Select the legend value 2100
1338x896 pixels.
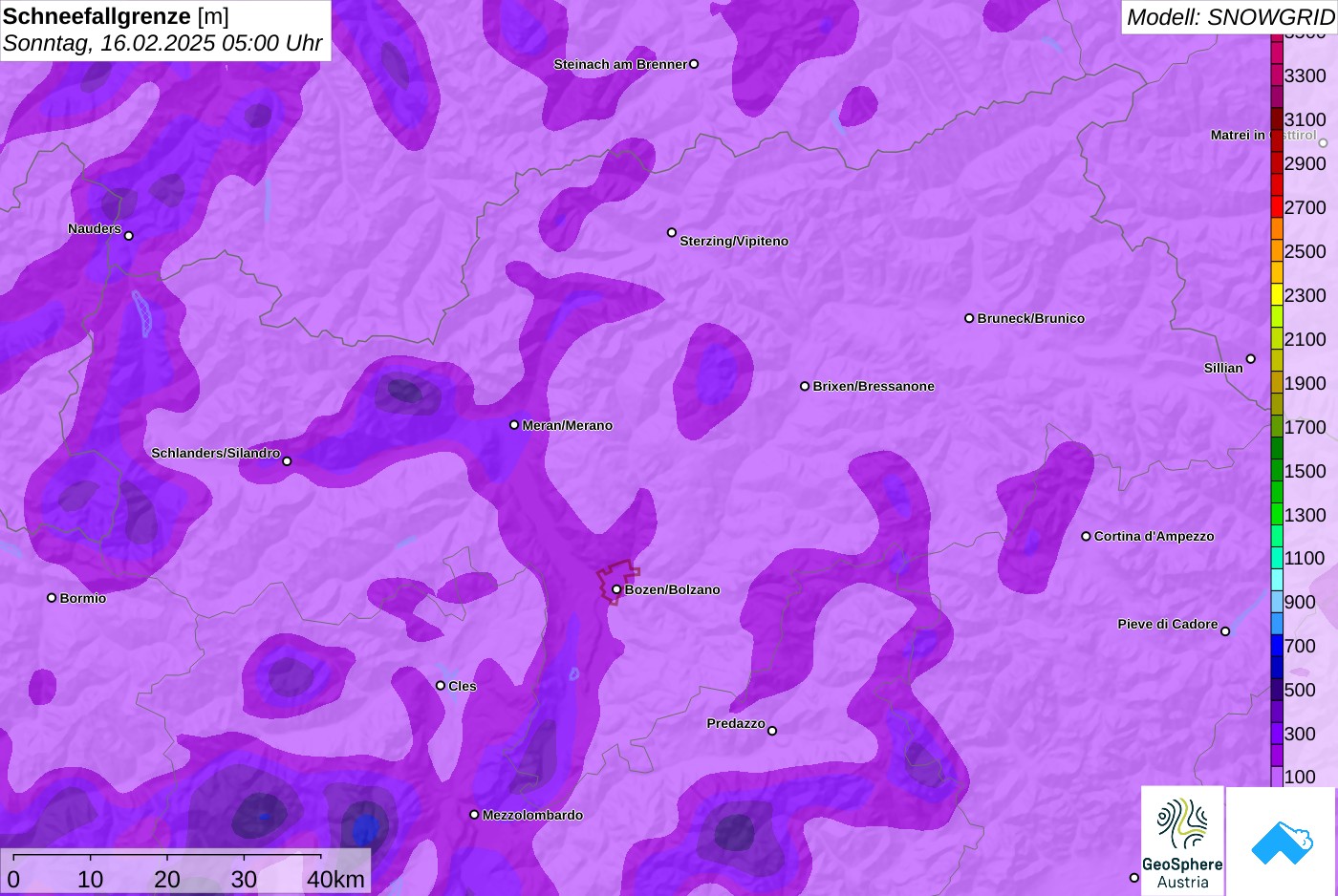1305,339
